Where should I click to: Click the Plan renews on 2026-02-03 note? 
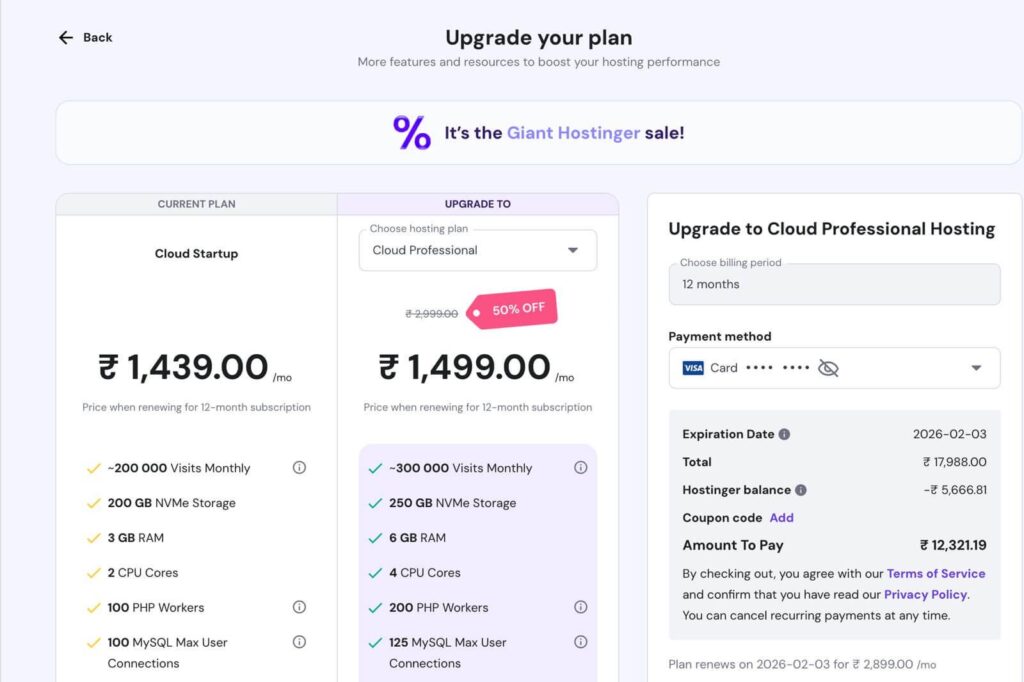802,664
